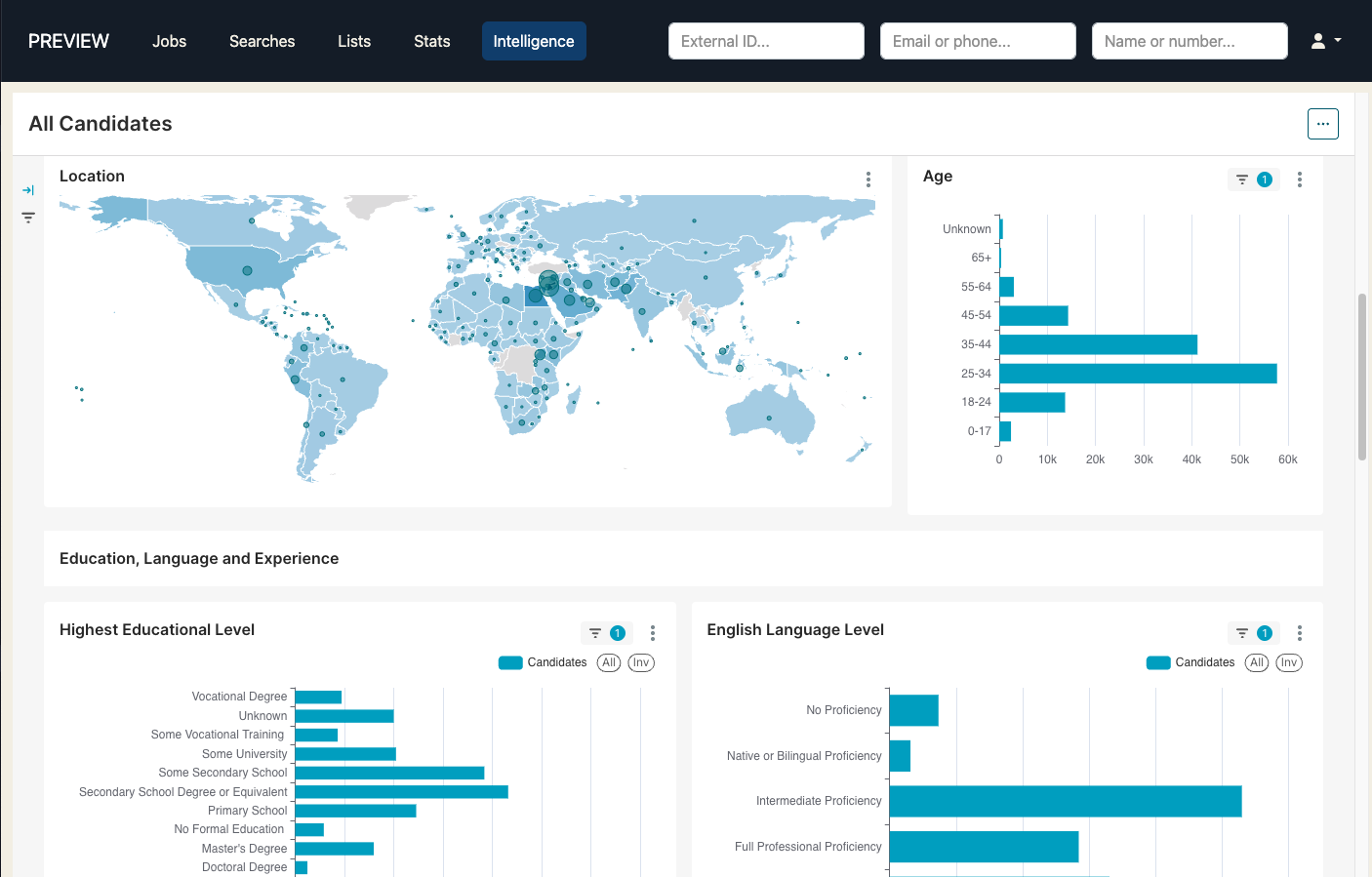Image resolution: width=1372 pixels, height=877 pixels.
Task: Select All in Educational Level legend
Action: point(609,662)
